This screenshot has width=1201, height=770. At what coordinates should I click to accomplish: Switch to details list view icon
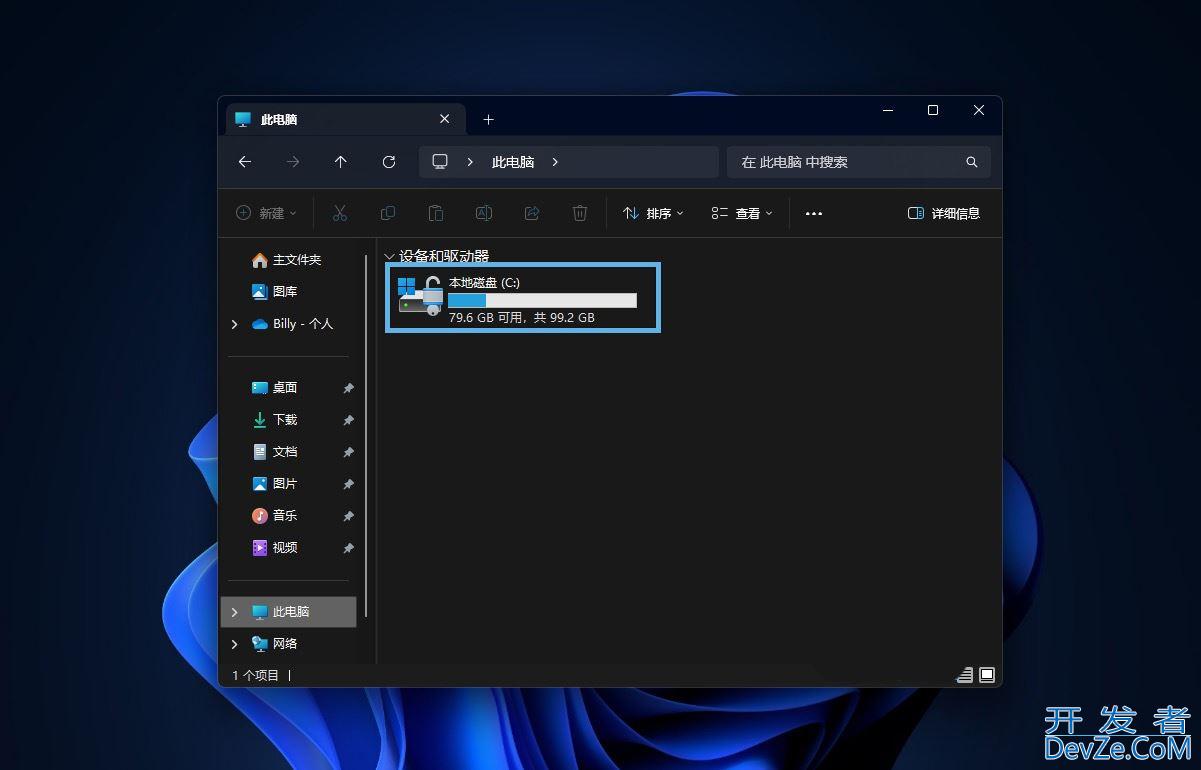pyautogui.click(x=965, y=675)
